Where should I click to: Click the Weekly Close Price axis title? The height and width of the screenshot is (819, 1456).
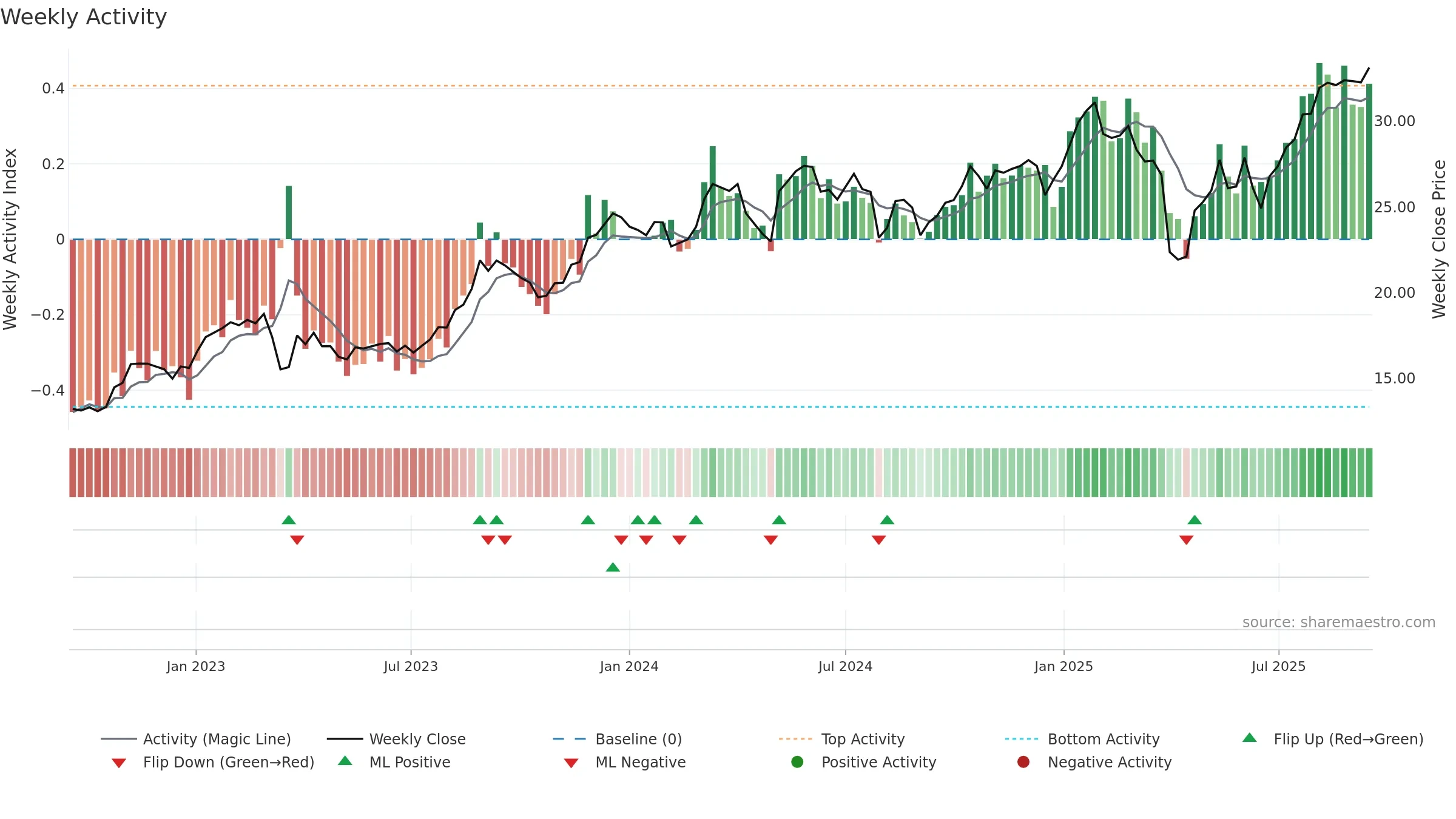click(x=1439, y=239)
